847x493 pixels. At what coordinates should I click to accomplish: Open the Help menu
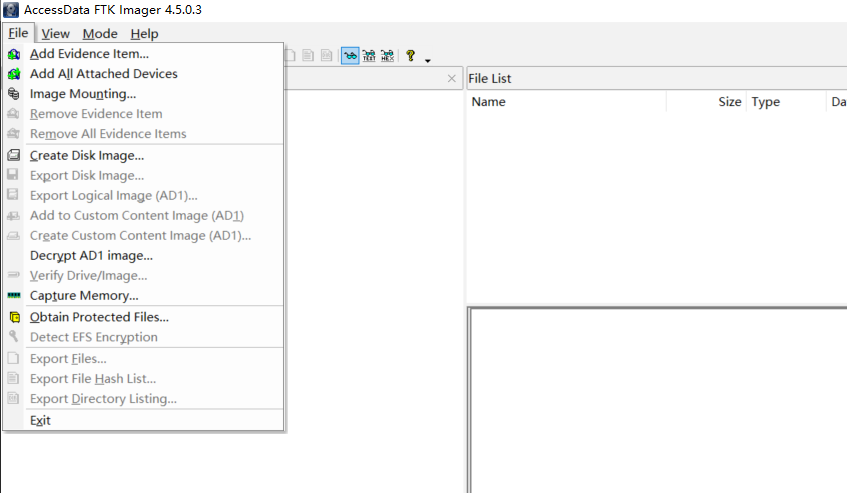click(144, 34)
